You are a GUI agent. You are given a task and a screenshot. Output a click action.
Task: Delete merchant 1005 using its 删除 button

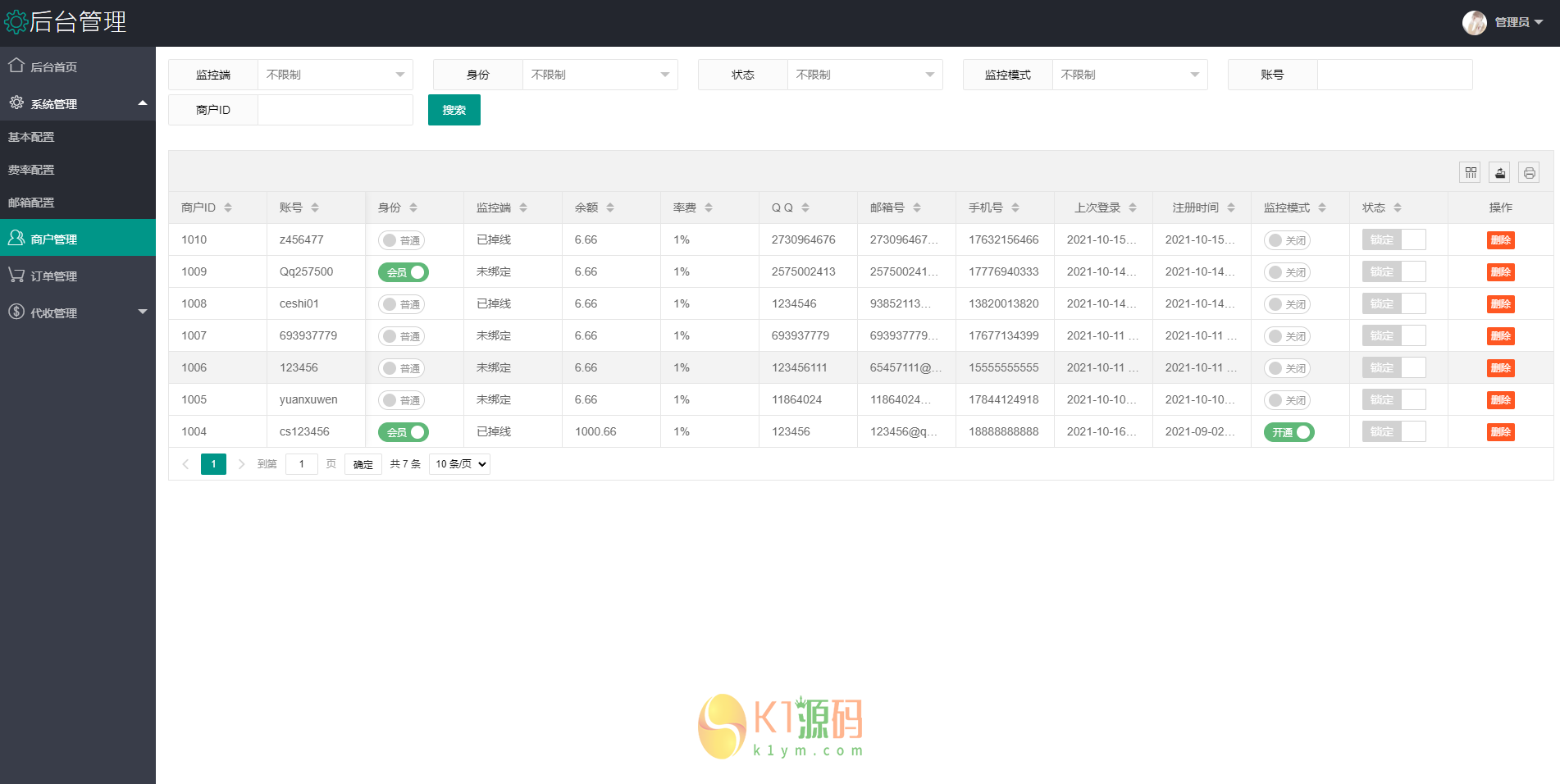tap(1501, 399)
